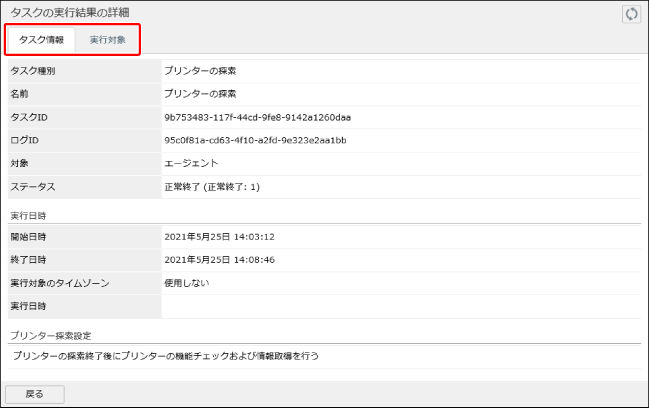Click the refresh icon in top-right corner
Screen dimensions: 649x408
630,14
